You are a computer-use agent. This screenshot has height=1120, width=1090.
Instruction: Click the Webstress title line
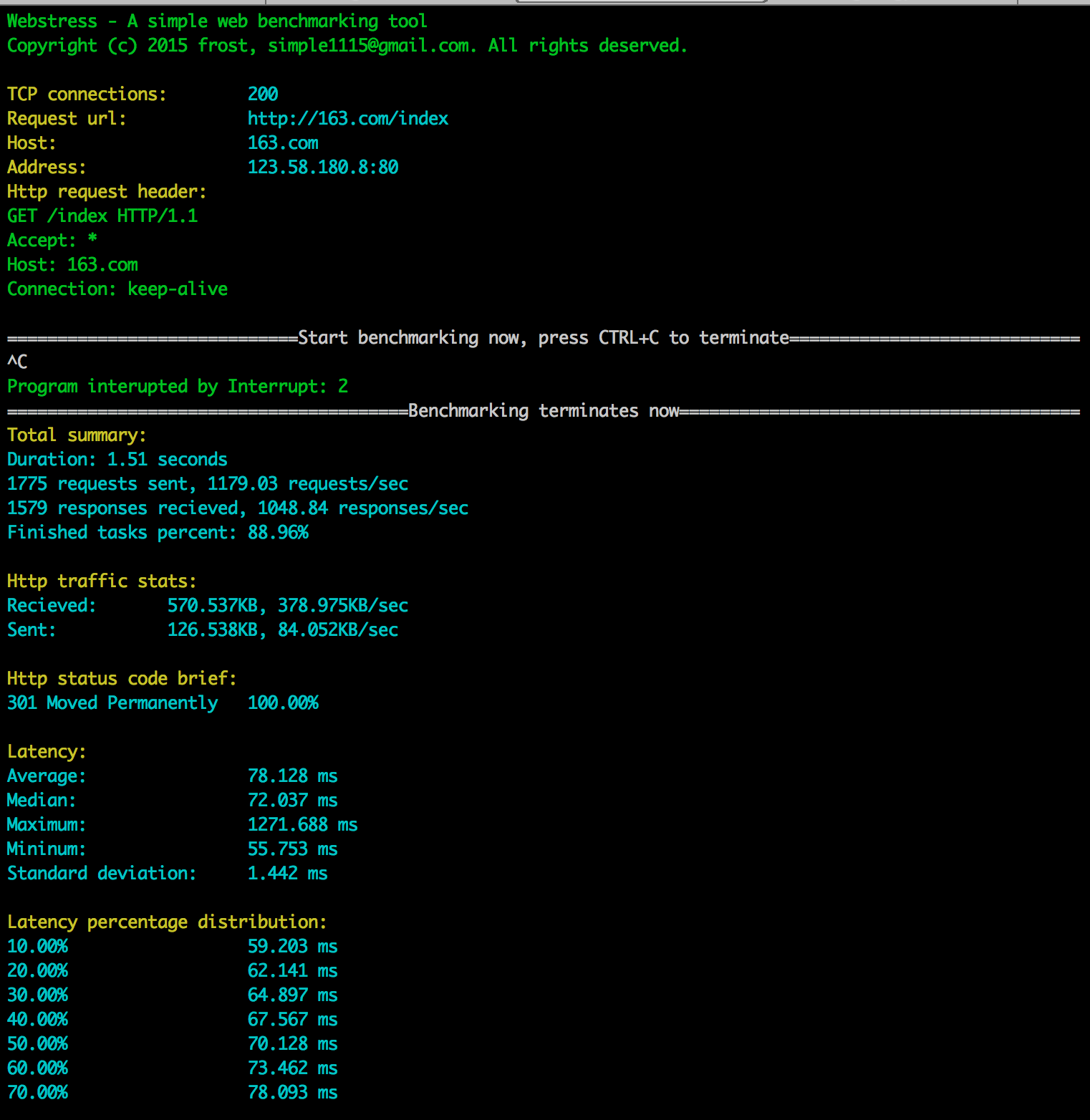click(x=218, y=21)
